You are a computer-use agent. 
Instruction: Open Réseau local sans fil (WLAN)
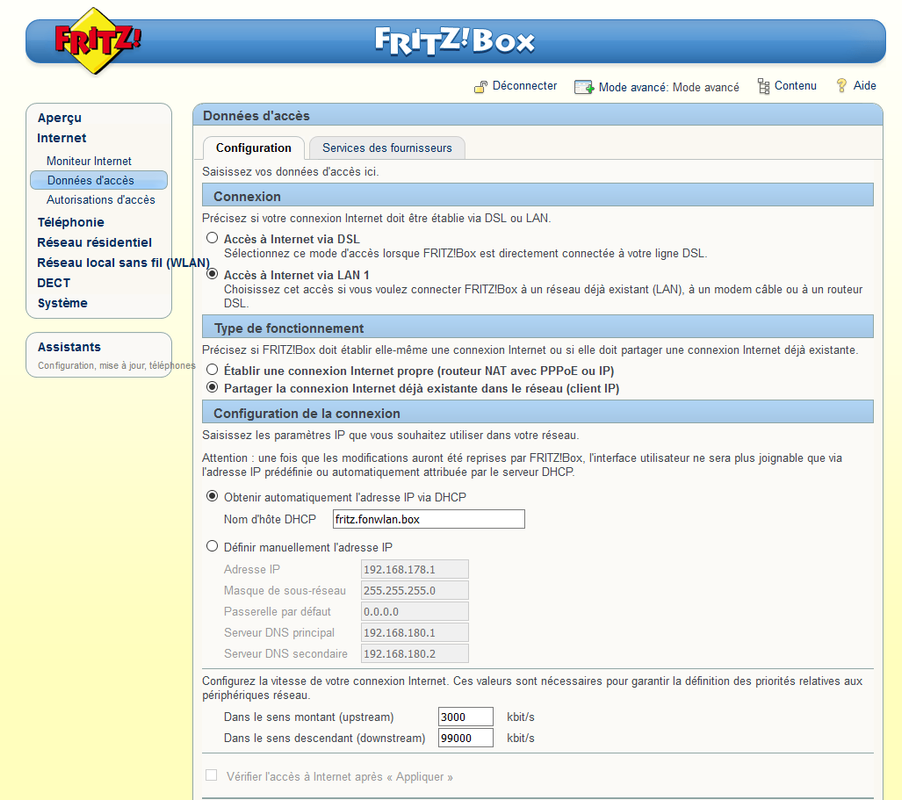[x=123, y=263]
